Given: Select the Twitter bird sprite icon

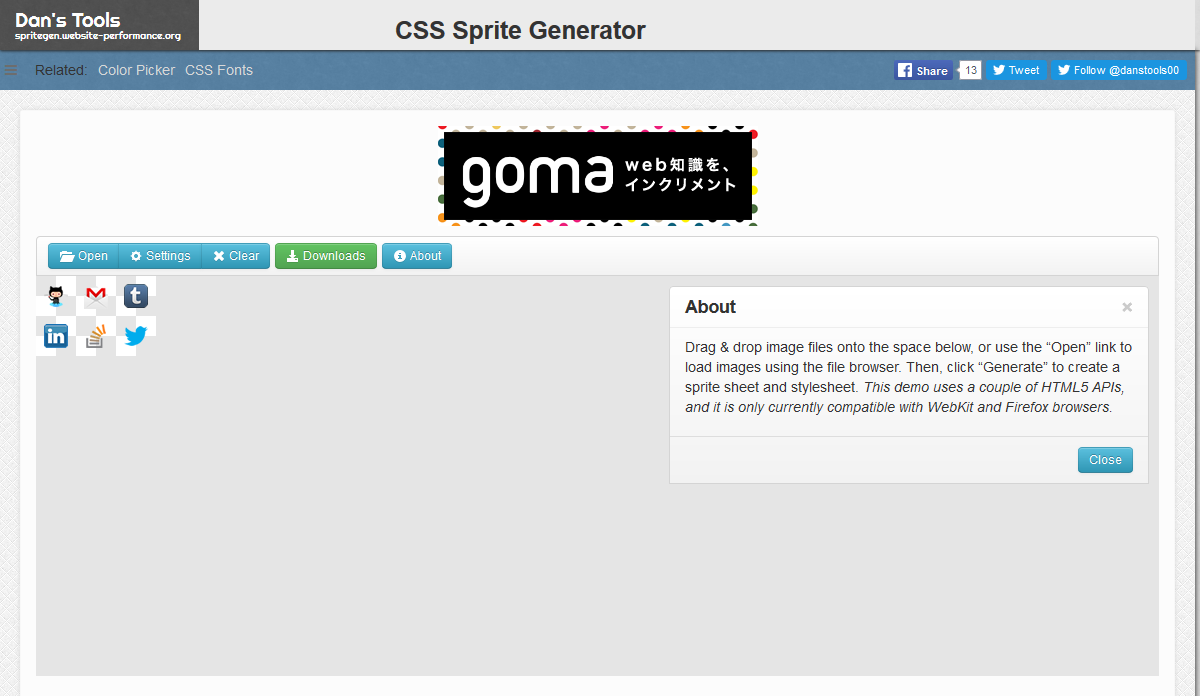Looking at the screenshot, I should (x=136, y=336).
